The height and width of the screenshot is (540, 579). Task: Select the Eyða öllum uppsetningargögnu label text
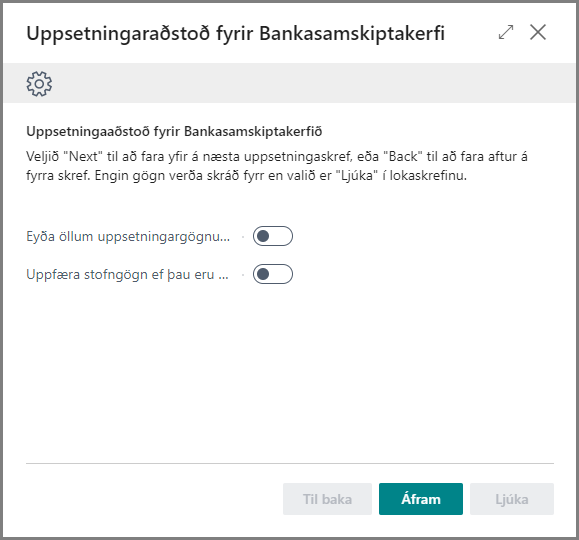[x=128, y=236]
